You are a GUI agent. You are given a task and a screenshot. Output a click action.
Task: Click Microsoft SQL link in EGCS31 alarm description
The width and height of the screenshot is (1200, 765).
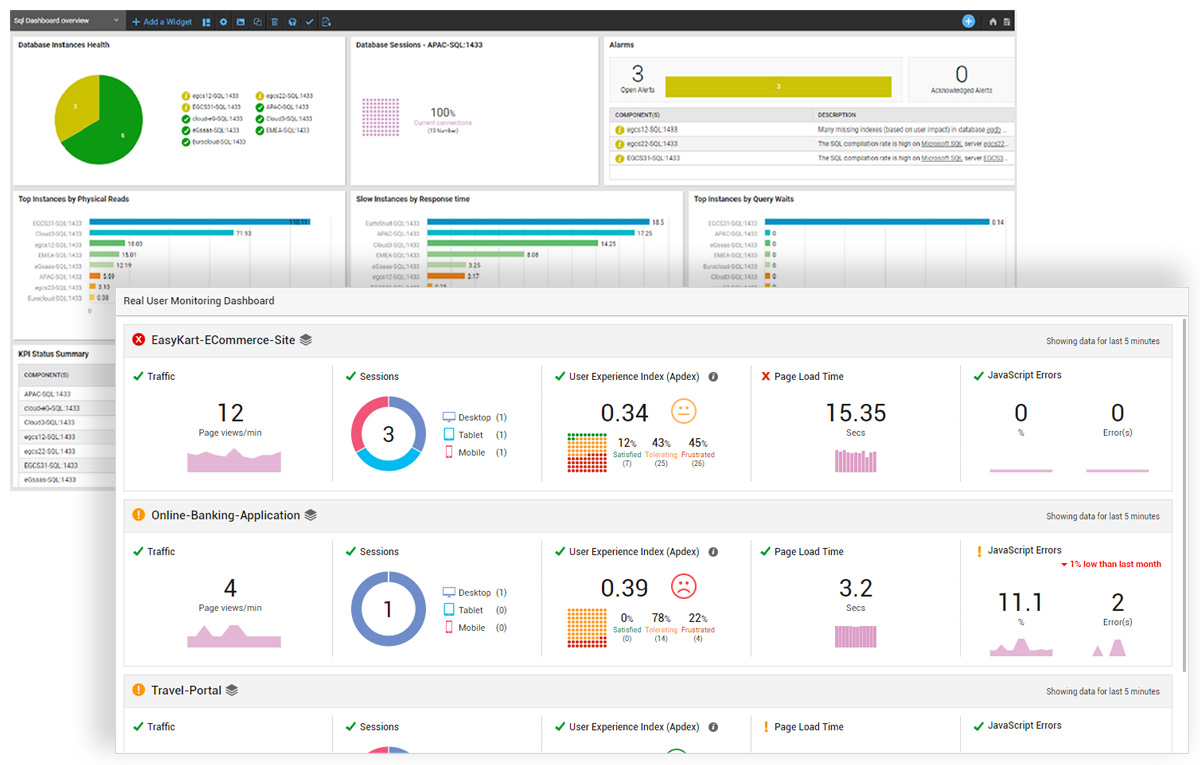click(940, 157)
